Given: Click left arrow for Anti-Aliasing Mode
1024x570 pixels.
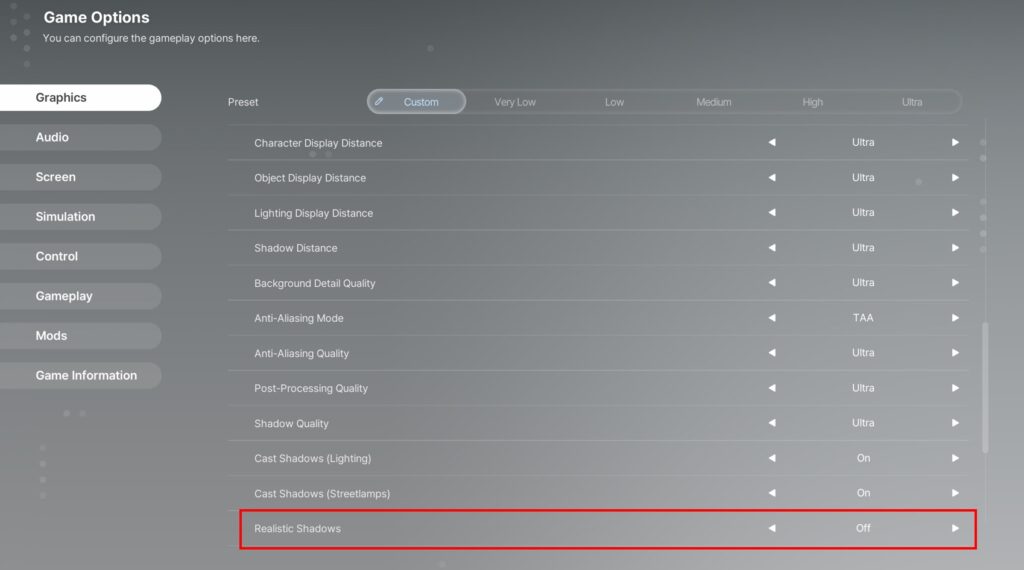Looking at the screenshot, I should pos(771,318).
